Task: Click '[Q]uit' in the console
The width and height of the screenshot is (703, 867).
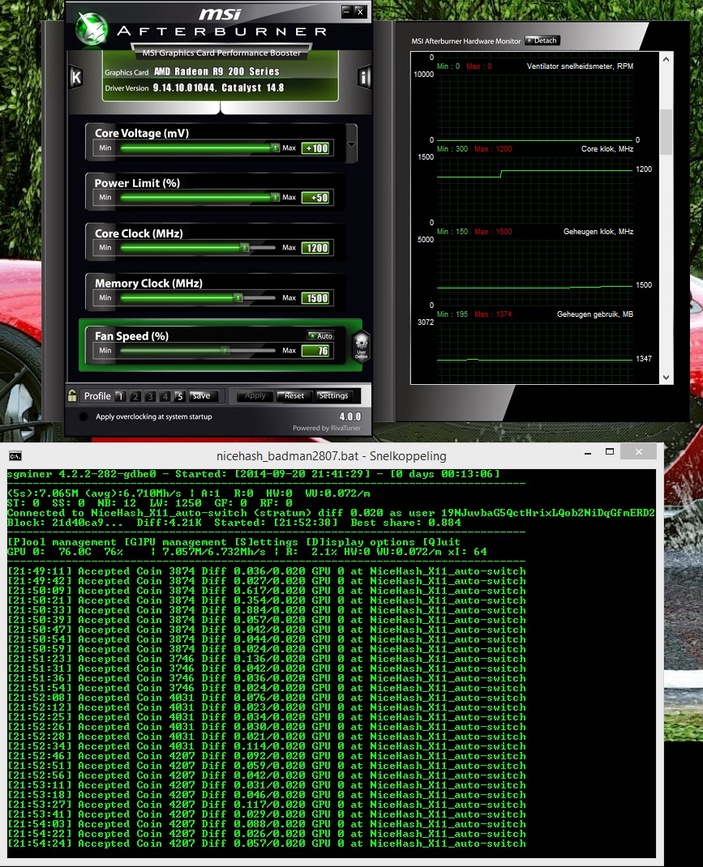Action: point(440,542)
